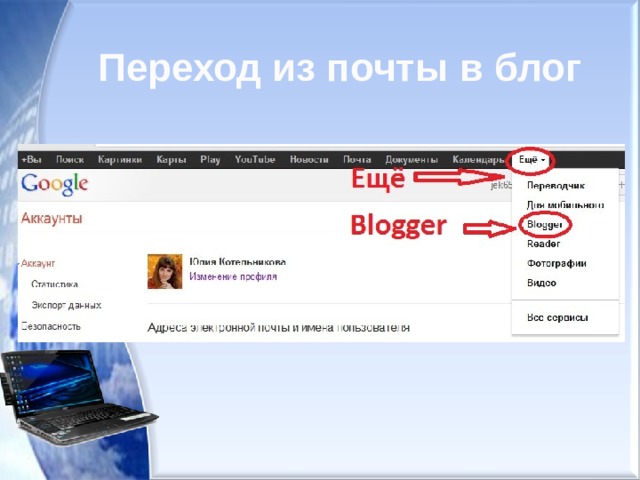Open Юлия Котельникова profile photo
Screen dimensions: 640x480
click(165, 271)
